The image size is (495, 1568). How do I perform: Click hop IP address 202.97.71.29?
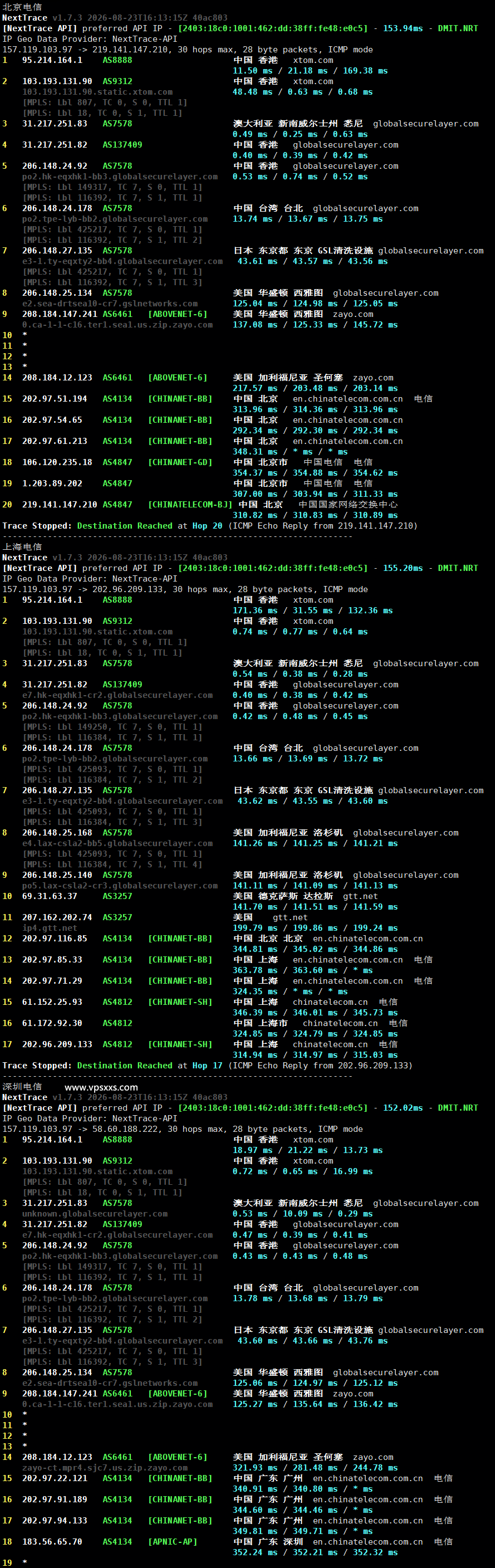pyautogui.click(x=52, y=980)
